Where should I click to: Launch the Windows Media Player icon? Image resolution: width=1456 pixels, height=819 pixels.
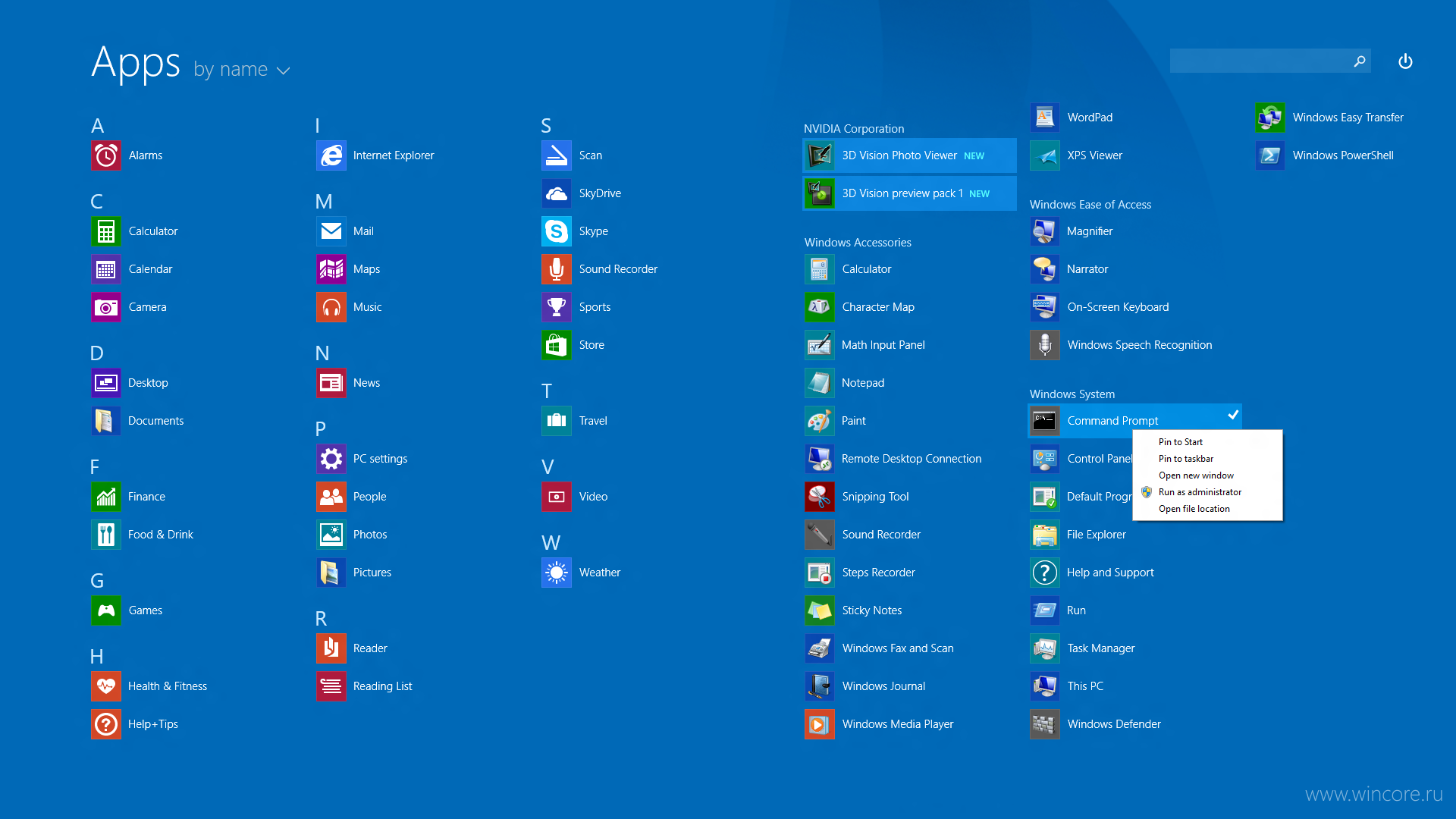820,724
